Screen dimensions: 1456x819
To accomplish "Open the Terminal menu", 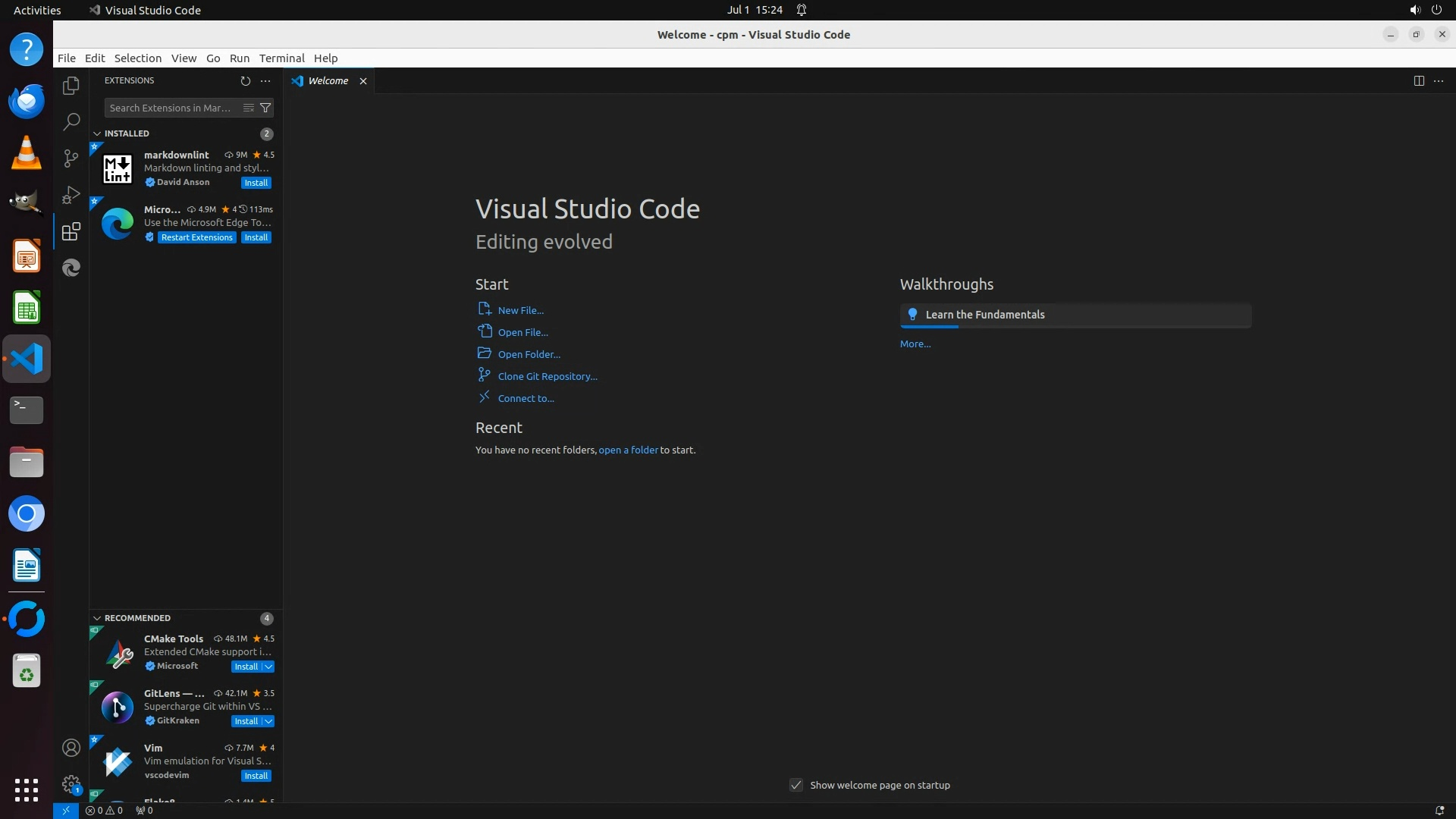I will pyautogui.click(x=281, y=58).
